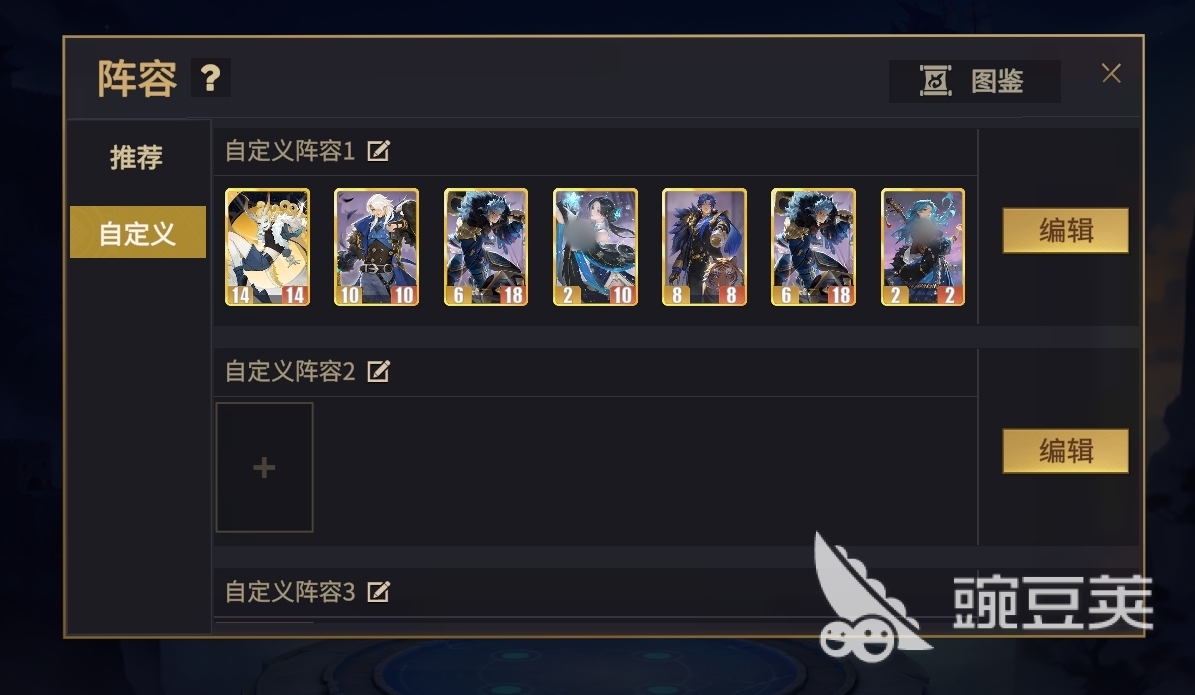1195x695 pixels.
Task: Click rename pencil icon for 自定义阵容1
Action: click(x=378, y=151)
